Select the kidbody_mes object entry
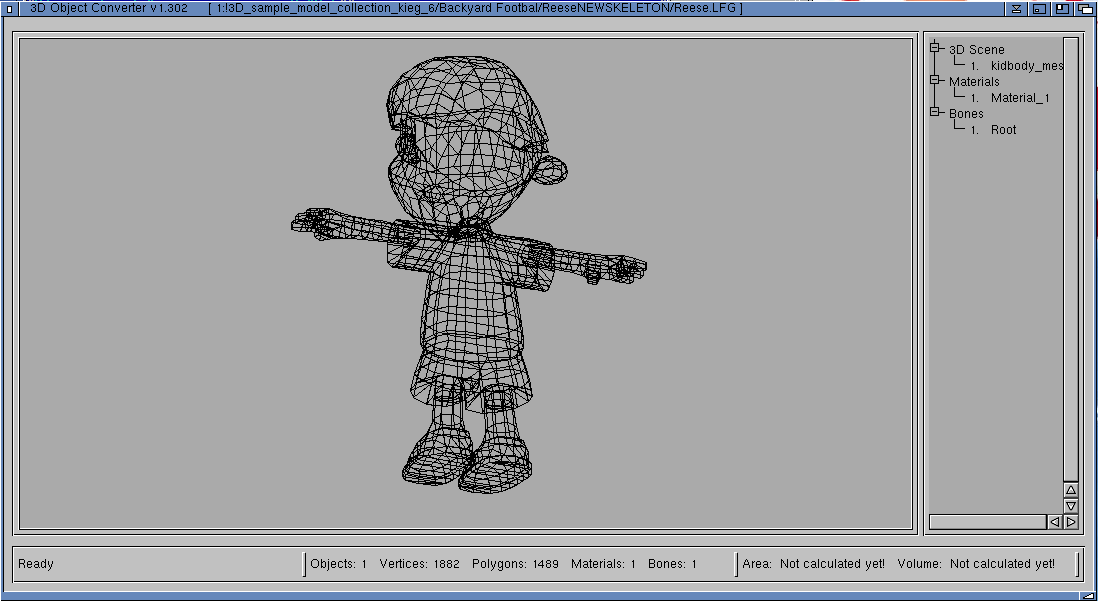Viewport: 1098px width, 601px height. coord(1027,66)
